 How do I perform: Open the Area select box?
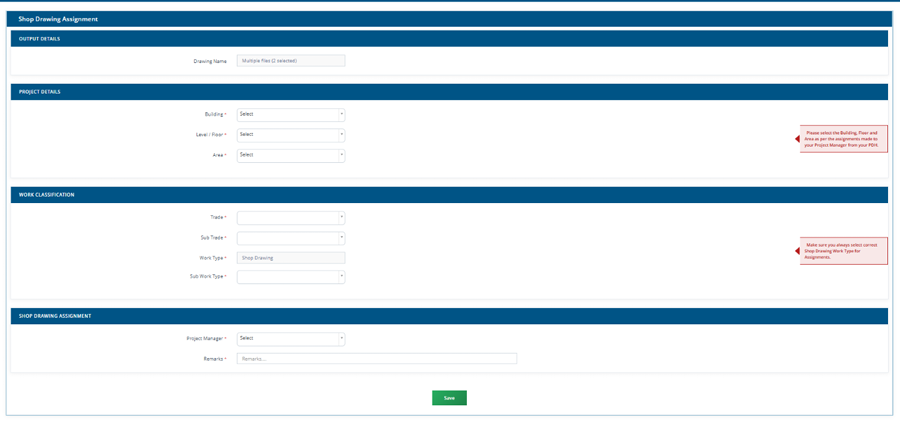click(291, 156)
